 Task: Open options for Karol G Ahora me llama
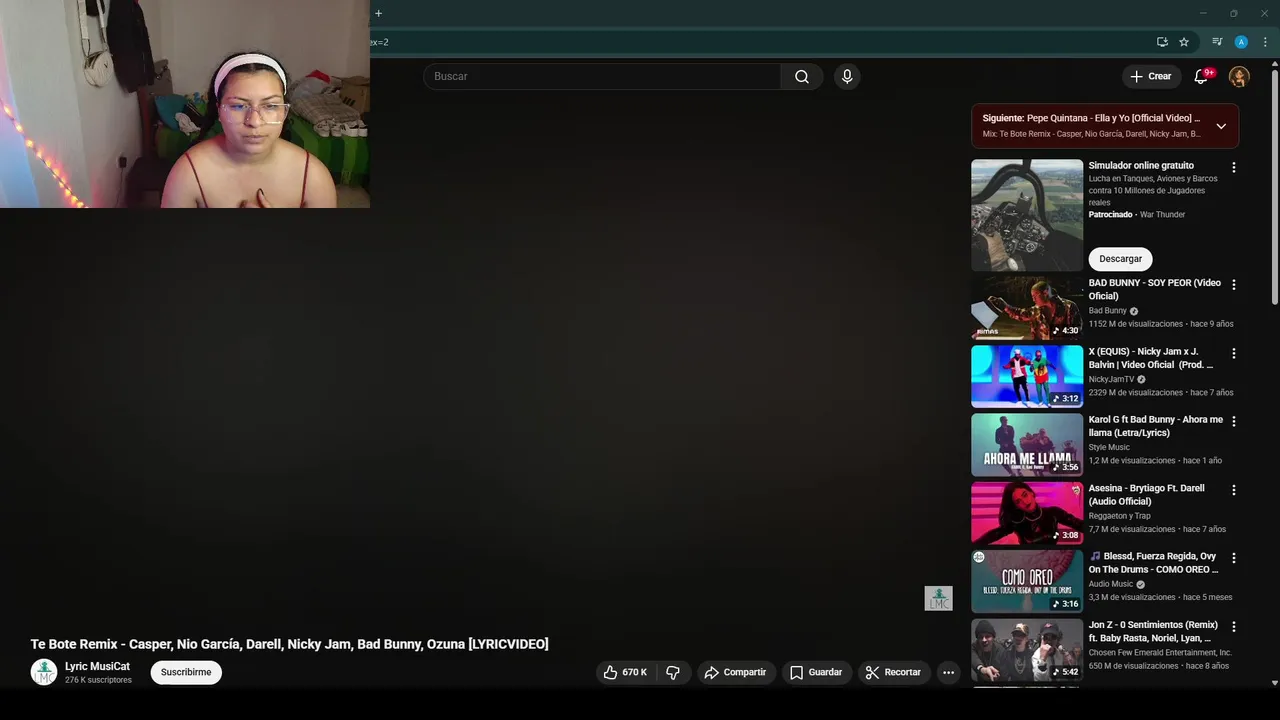1233,422
